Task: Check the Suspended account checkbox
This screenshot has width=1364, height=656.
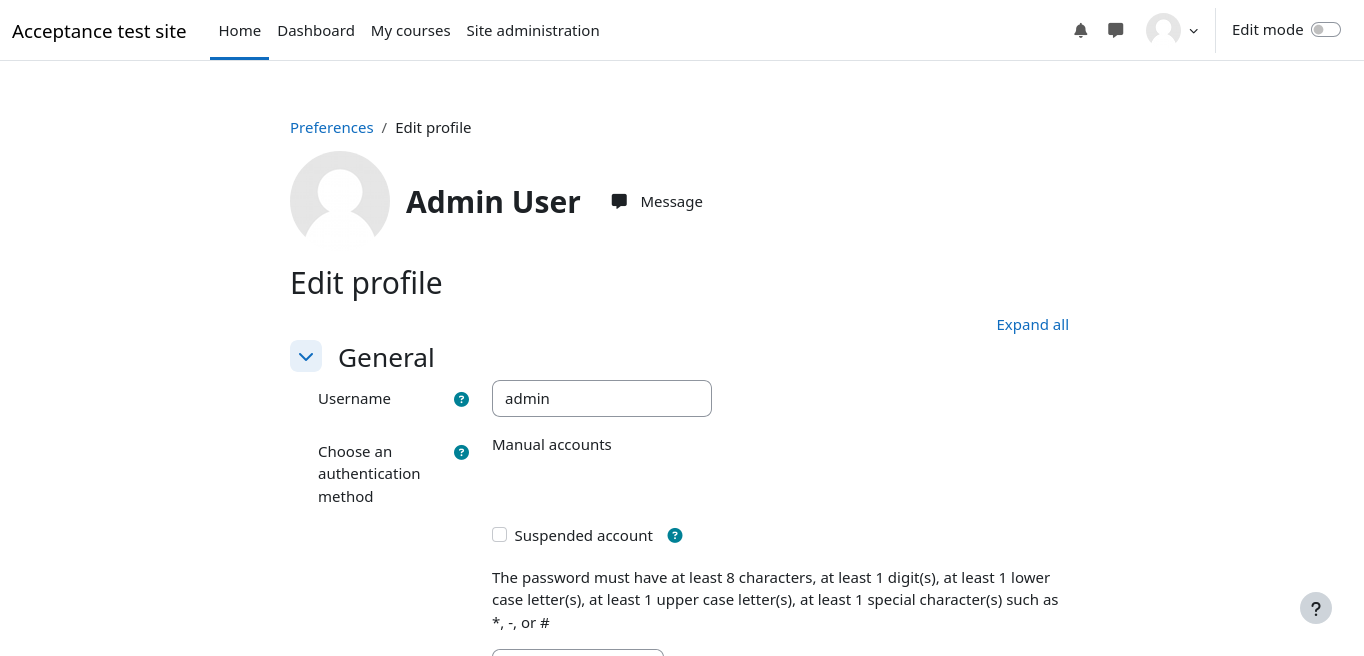Action: (500, 535)
